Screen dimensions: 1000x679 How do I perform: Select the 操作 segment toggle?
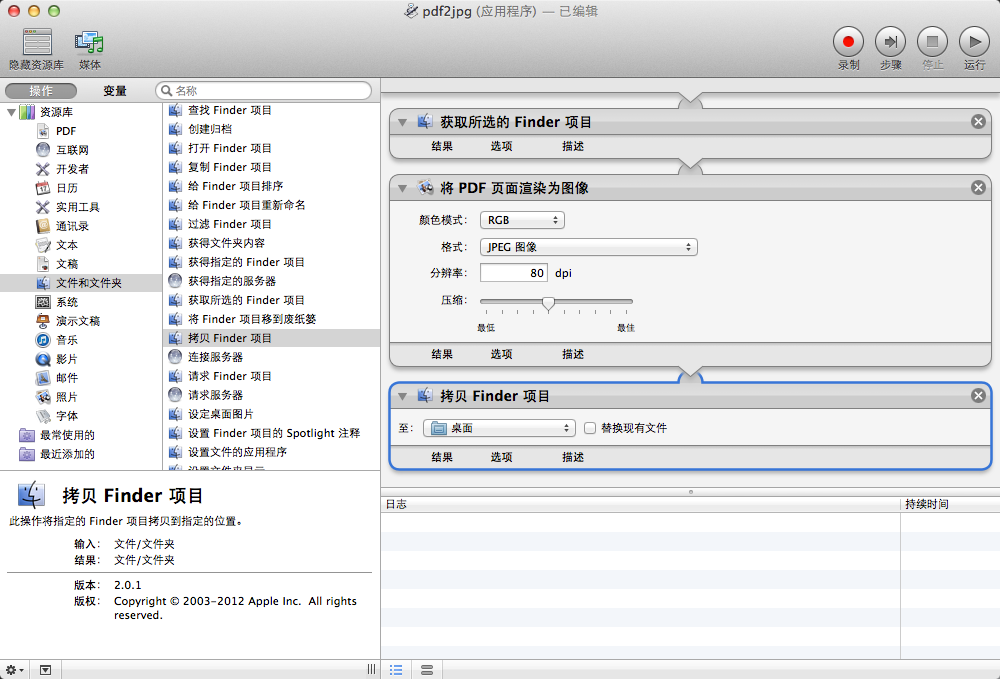tap(41, 91)
